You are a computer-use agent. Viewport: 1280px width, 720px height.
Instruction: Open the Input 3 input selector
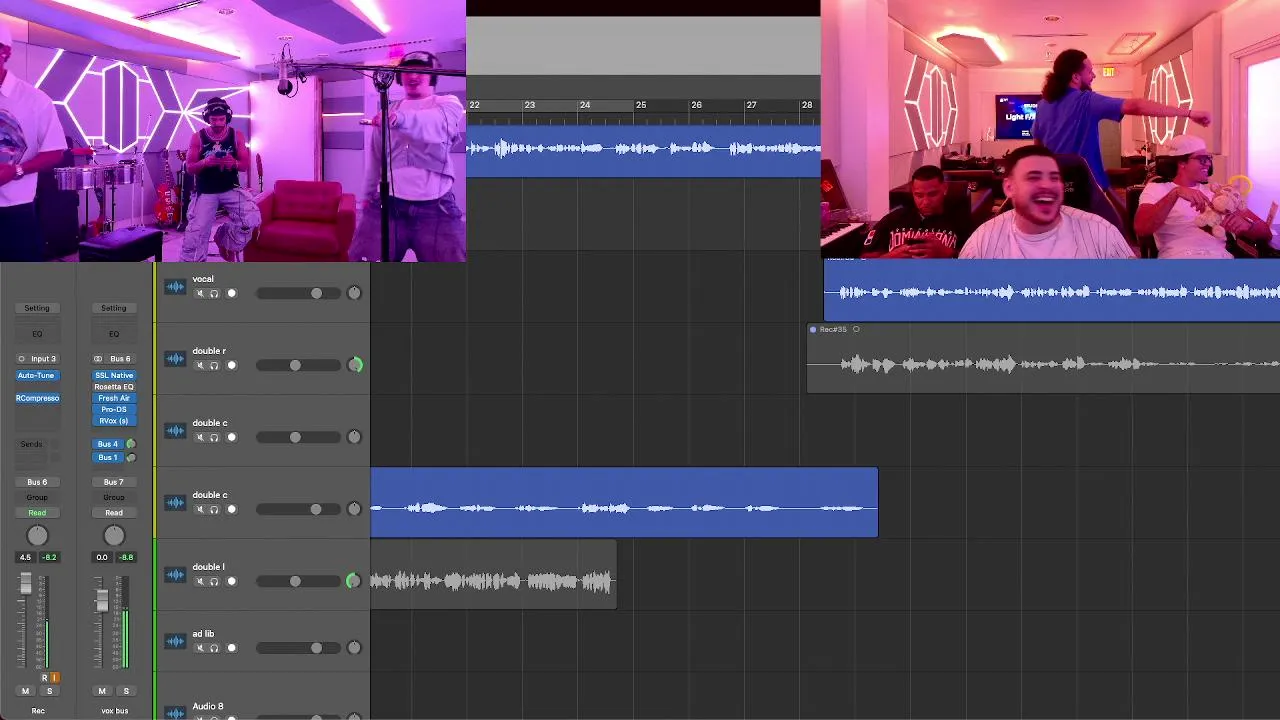[x=43, y=359]
